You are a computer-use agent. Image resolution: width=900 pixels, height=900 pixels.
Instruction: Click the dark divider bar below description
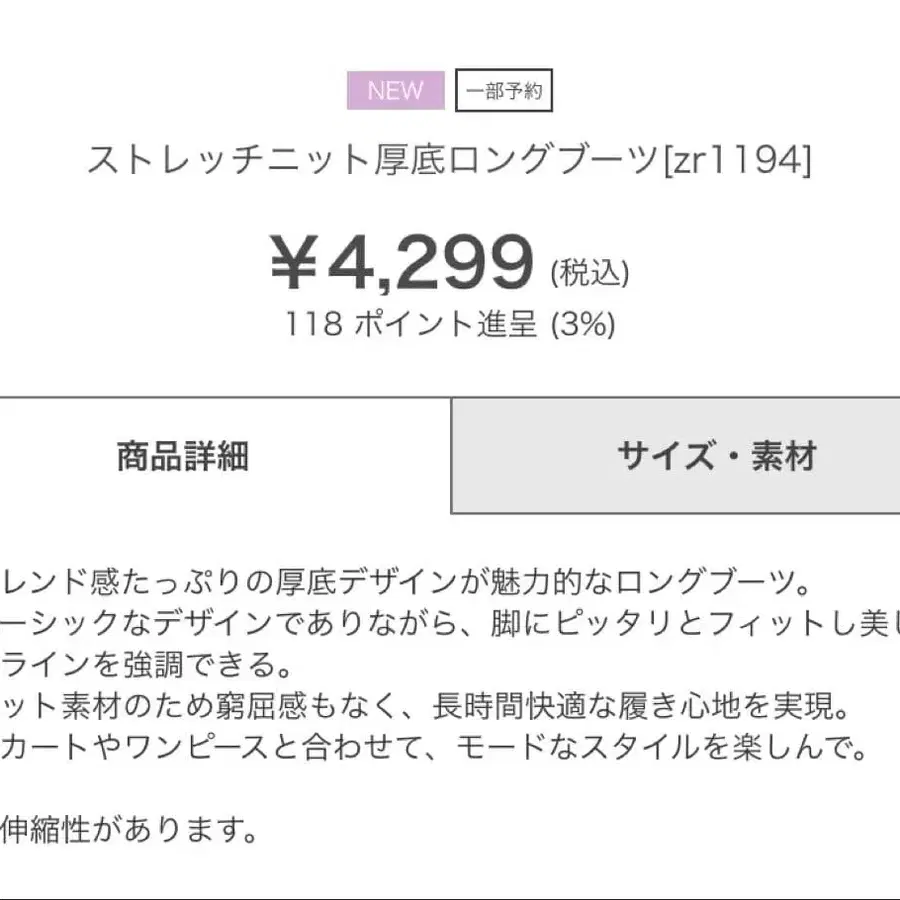450,897
